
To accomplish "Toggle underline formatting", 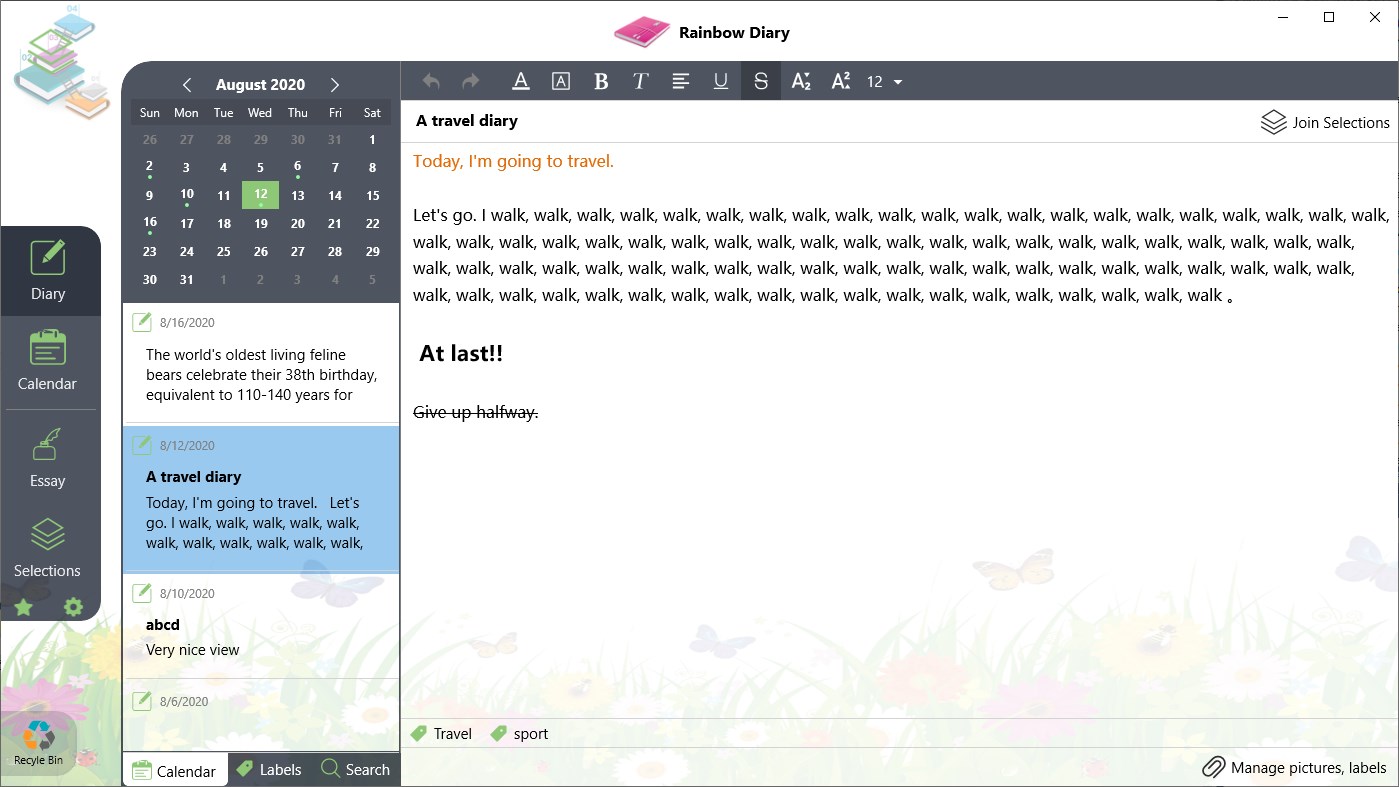I will tap(720, 81).
